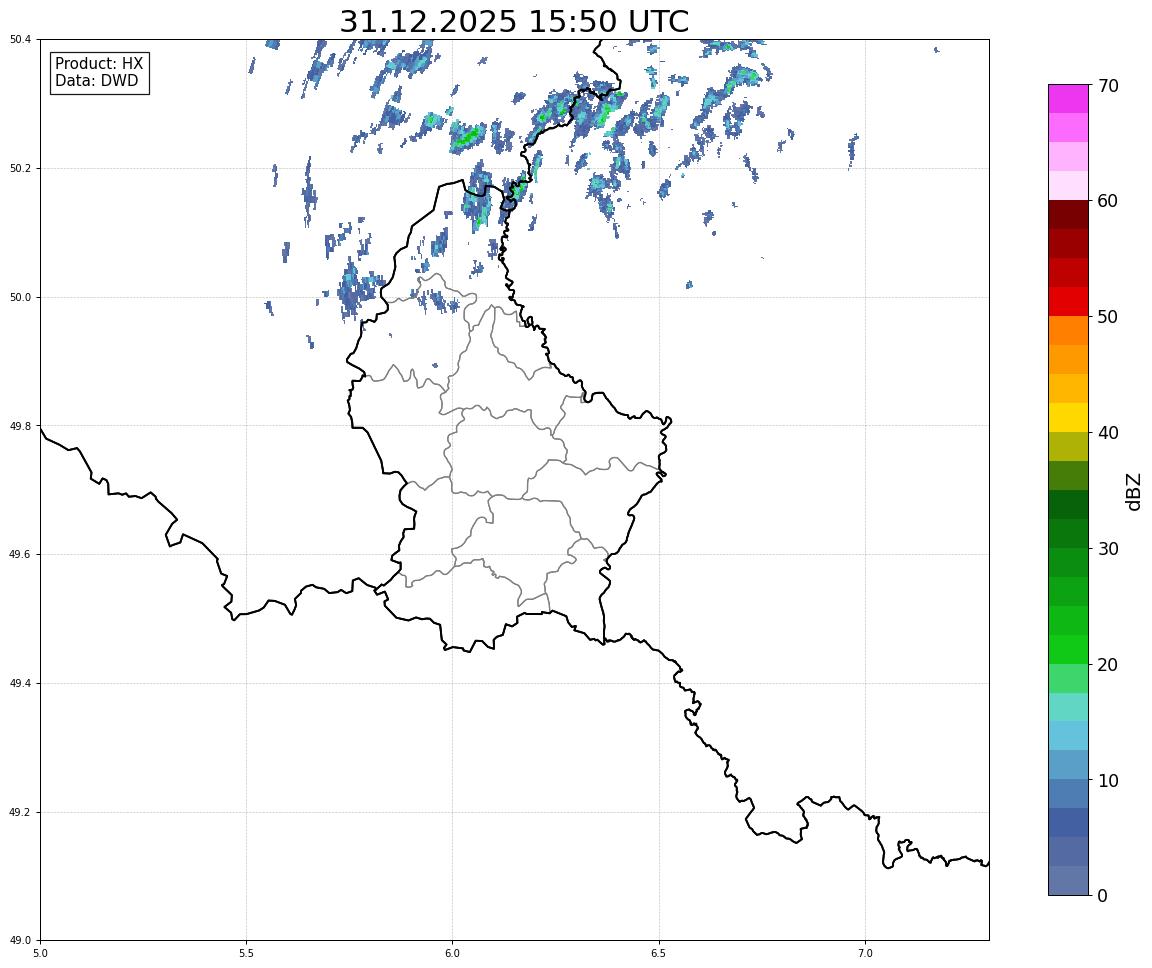Click the latitude label 49.0
The image size is (1152, 968).
click(20, 941)
